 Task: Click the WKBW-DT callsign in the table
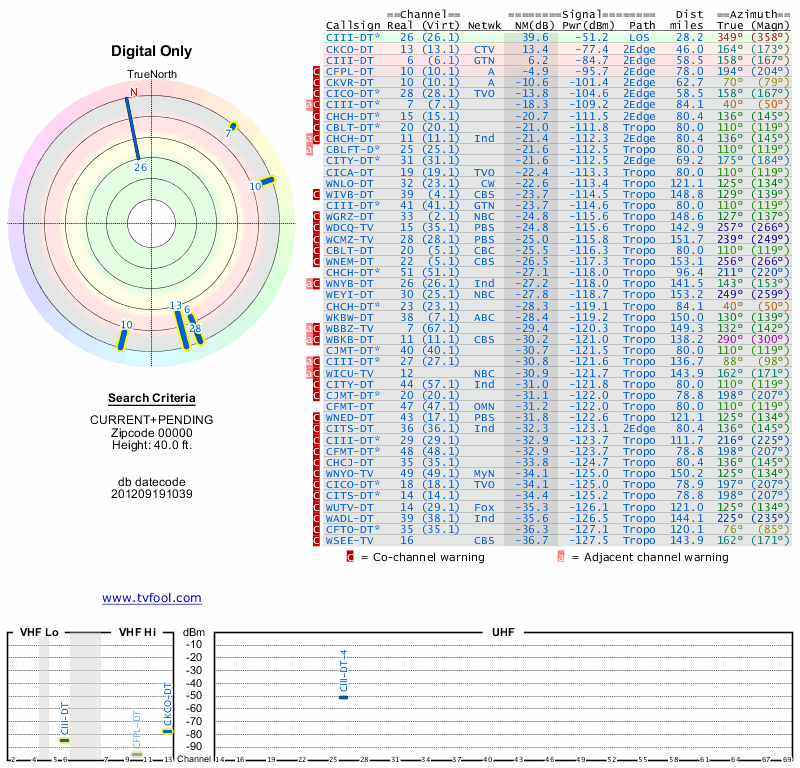(x=350, y=317)
